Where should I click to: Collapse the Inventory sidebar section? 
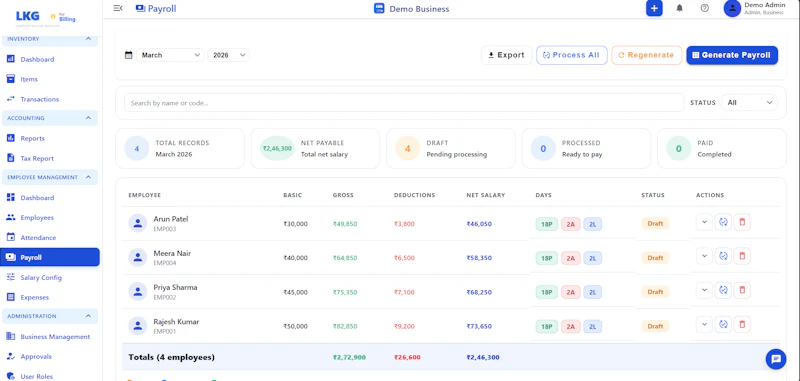point(50,39)
